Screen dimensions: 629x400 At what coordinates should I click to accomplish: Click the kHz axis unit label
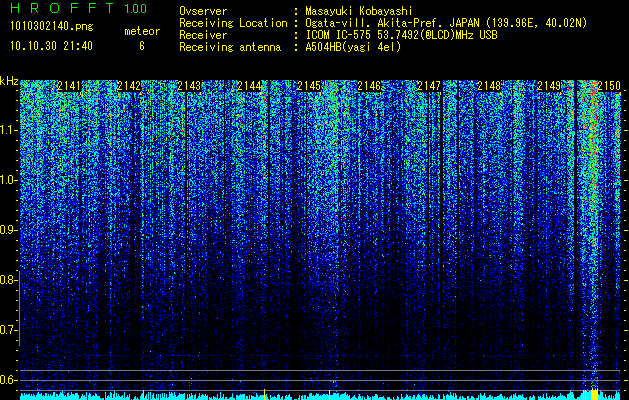click(9, 81)
